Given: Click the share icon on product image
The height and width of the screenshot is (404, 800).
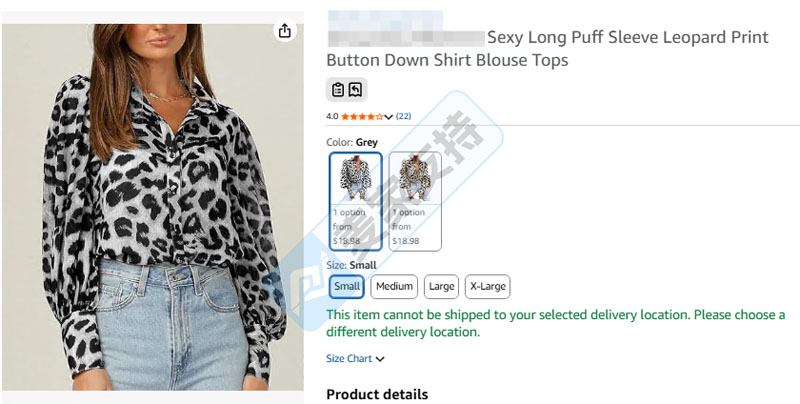Looking at the screenshot, I should (x=285, y=31).
